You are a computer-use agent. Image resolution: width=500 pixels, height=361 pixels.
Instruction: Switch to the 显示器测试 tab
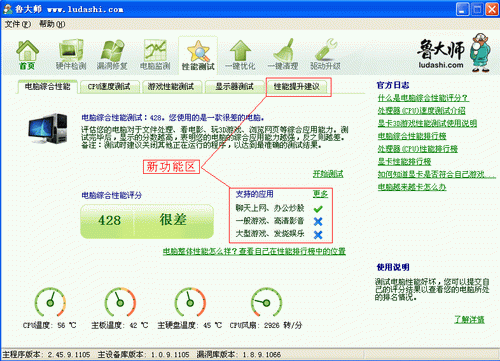234,87
